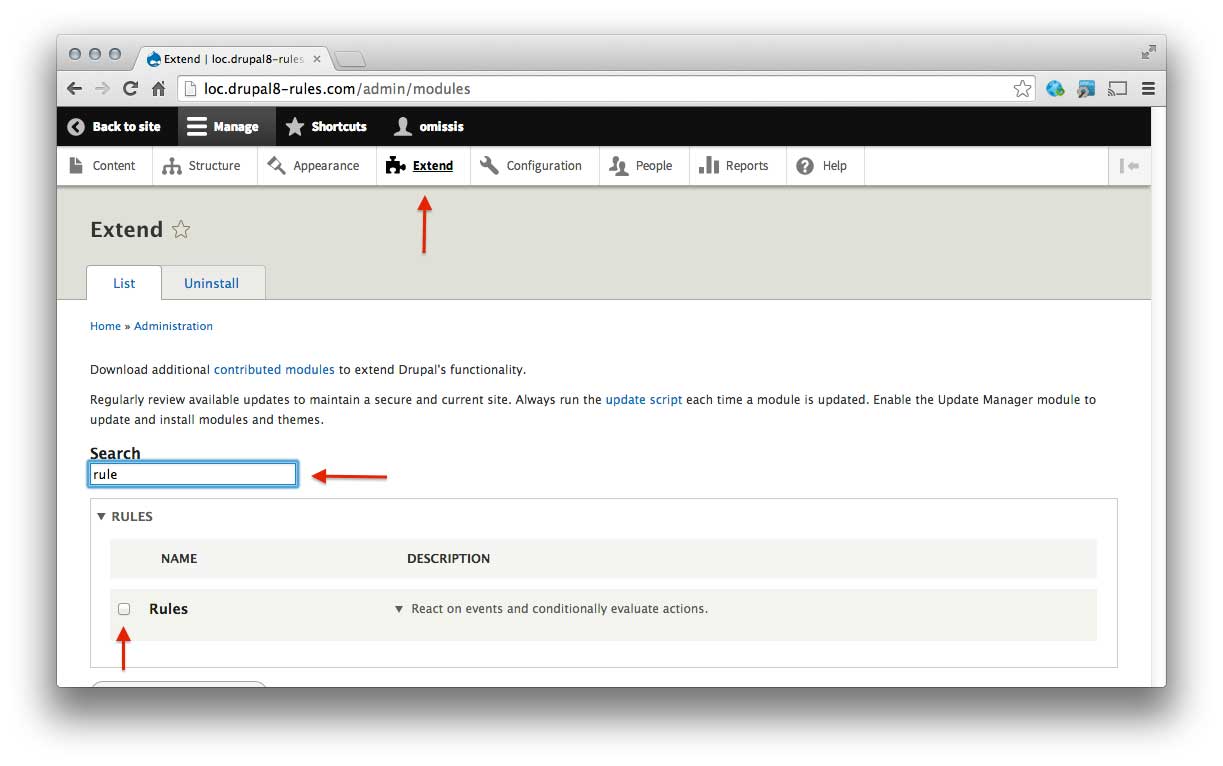Screen dimensions: 1223x766
Task: Open the People admin menu item
Action: [x=642, y=166]
